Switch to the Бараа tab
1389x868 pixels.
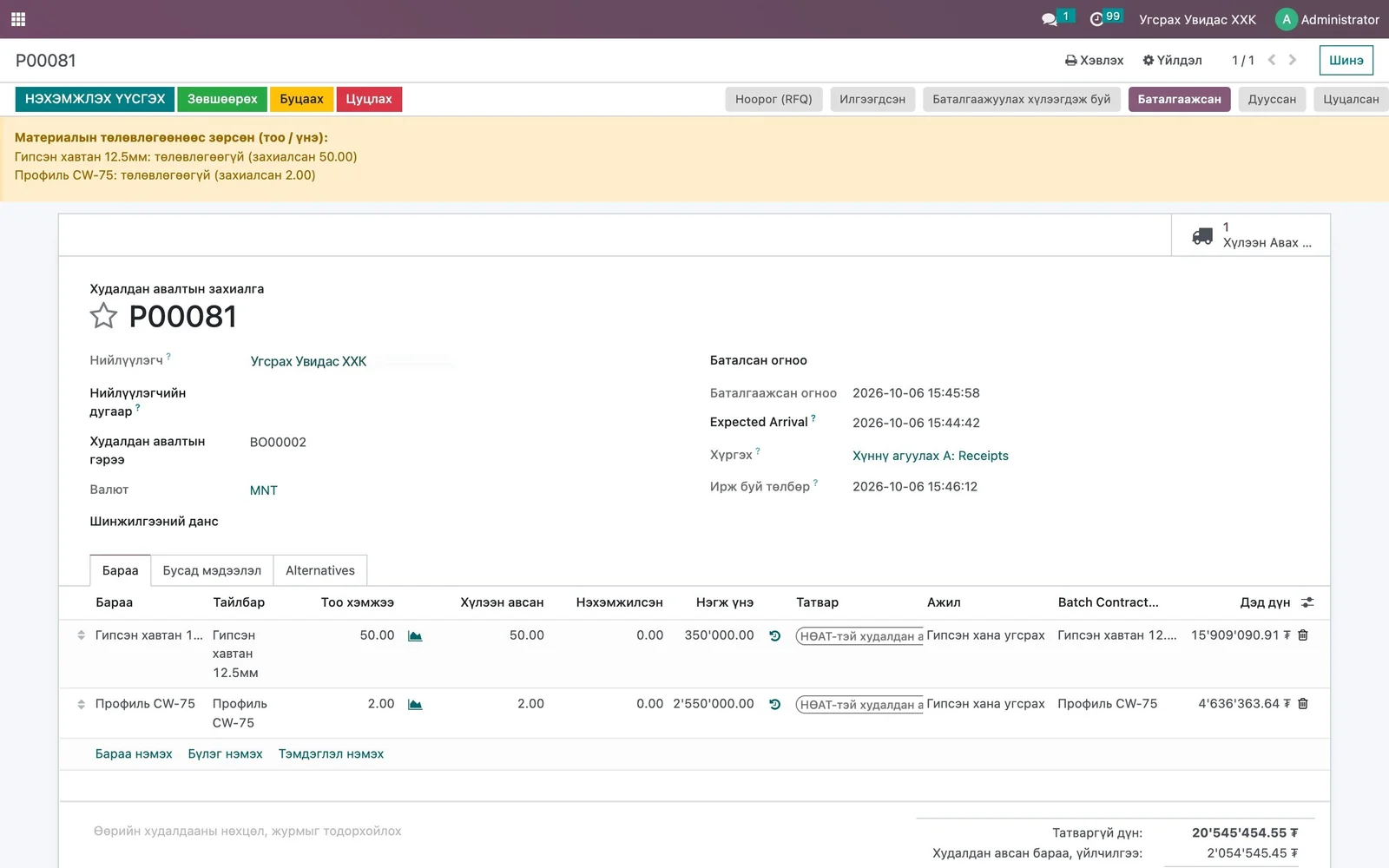(120, 570)
